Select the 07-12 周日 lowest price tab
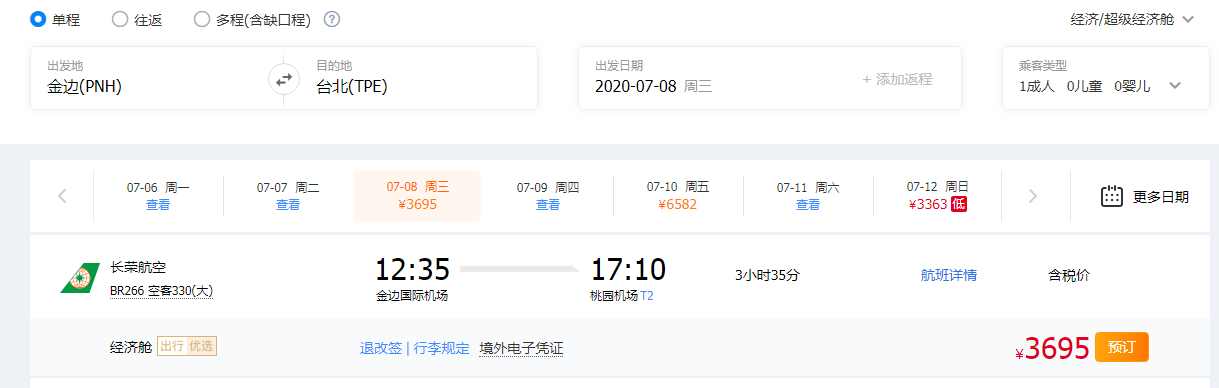Image resolution: width=1219 pixels, height=388 pixels. pyautogui.click(x=938, y=196)
